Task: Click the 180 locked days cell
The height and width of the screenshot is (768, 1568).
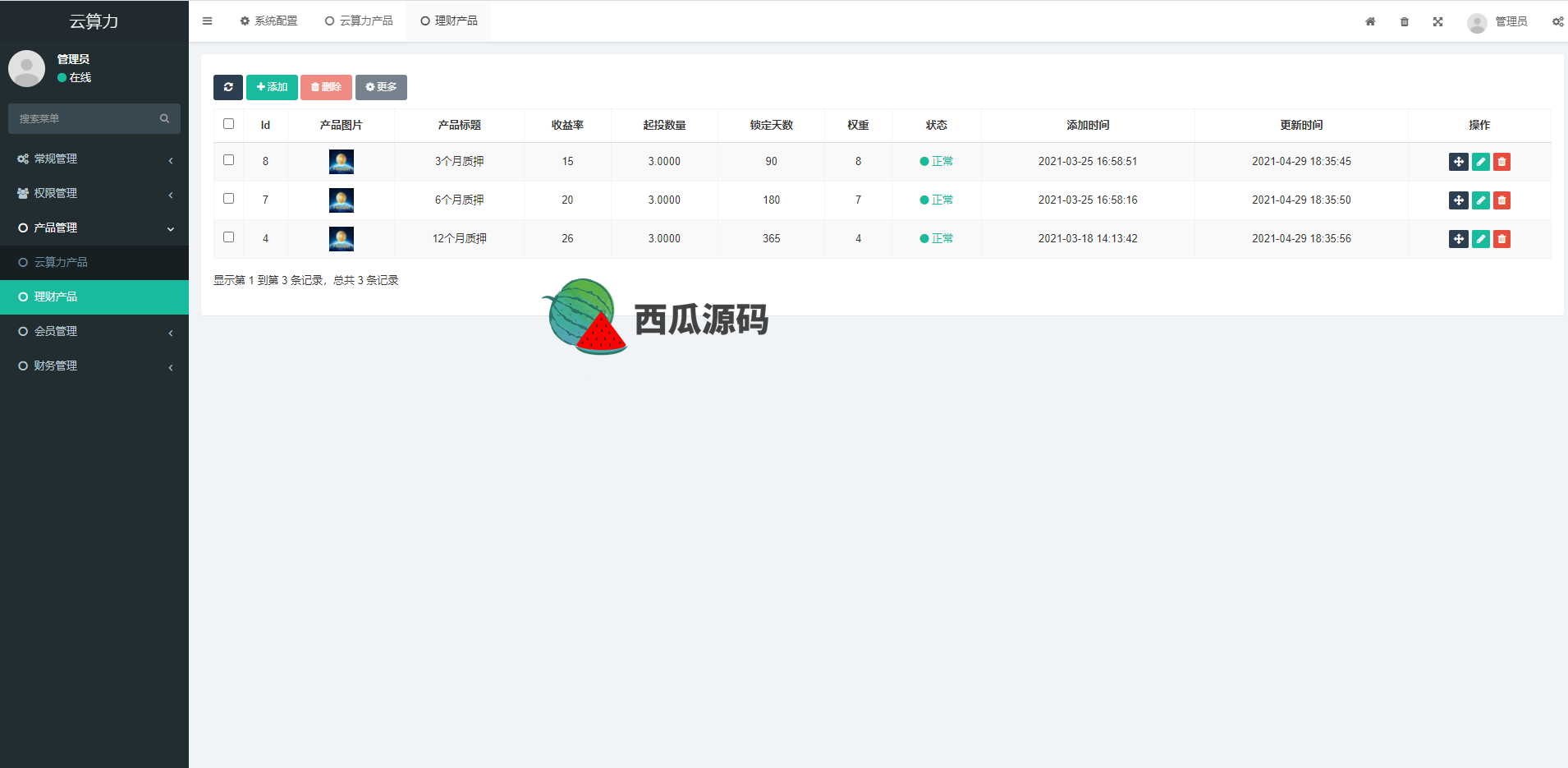Action: (x=771, y=200)
